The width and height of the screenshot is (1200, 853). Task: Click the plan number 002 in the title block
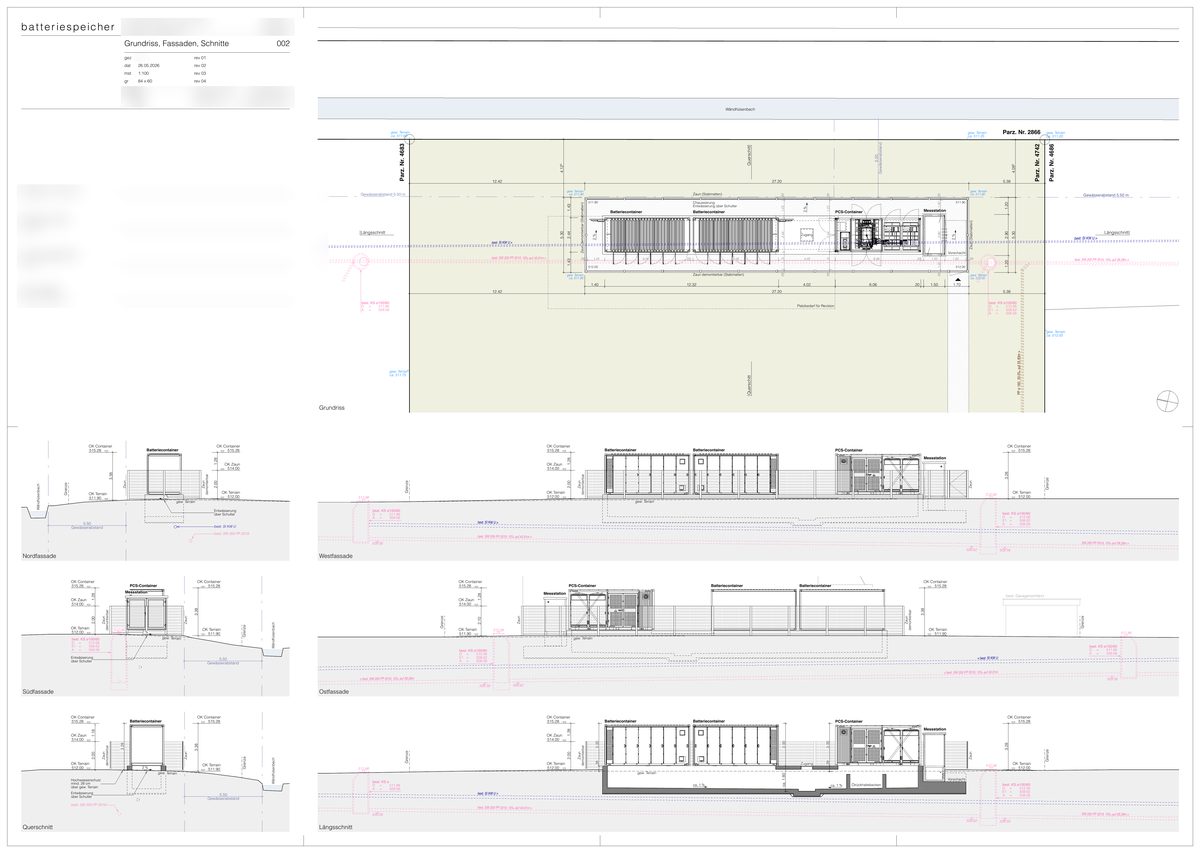[283, 44]
